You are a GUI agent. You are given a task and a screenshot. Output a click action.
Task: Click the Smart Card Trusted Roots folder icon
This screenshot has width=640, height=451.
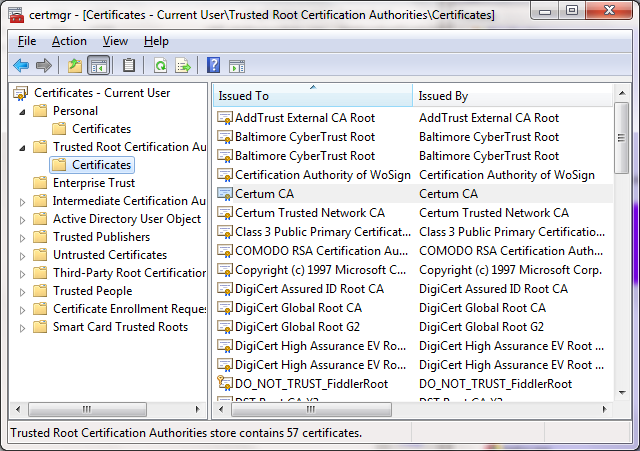tap(40, 327)
